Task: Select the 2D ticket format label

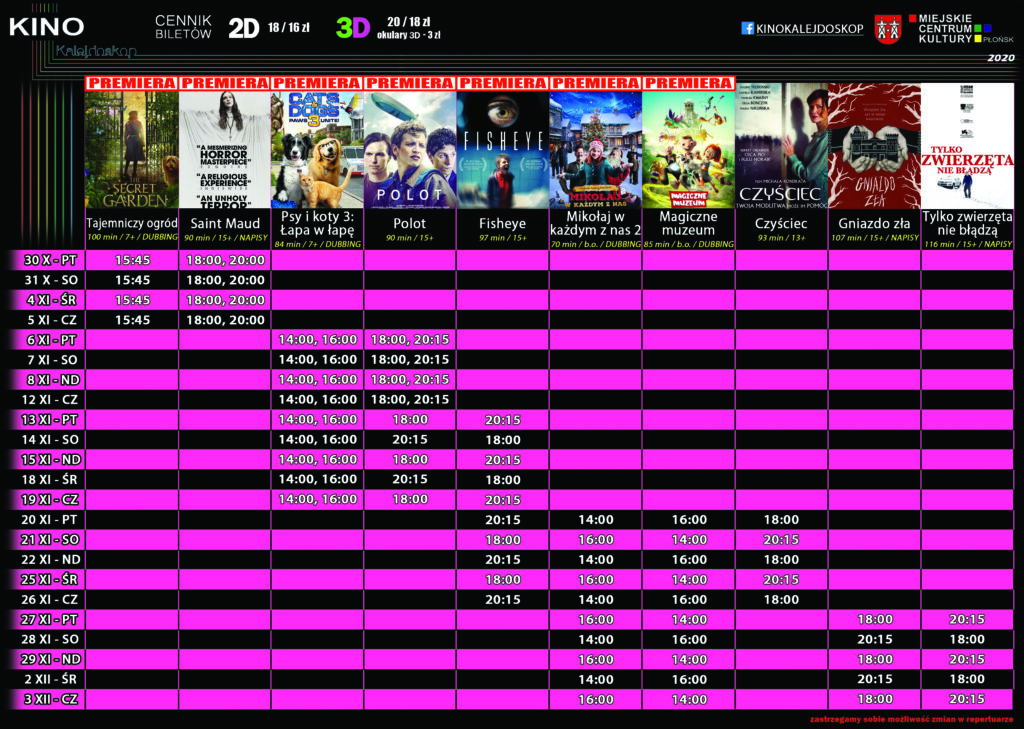Action: pos(244,29)
